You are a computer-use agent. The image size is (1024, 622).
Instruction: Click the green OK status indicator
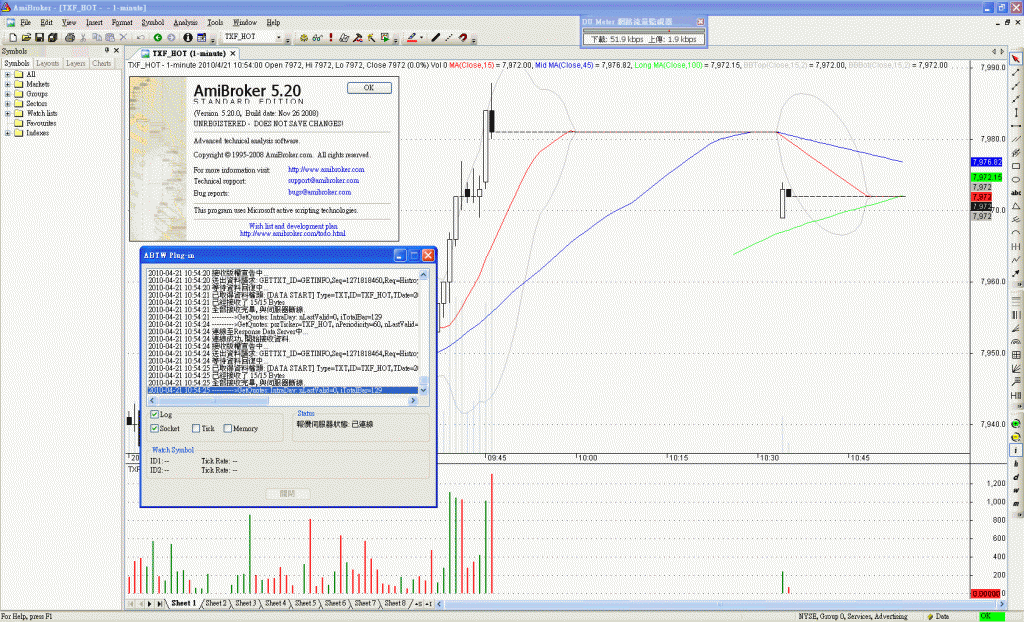[991, 616]
